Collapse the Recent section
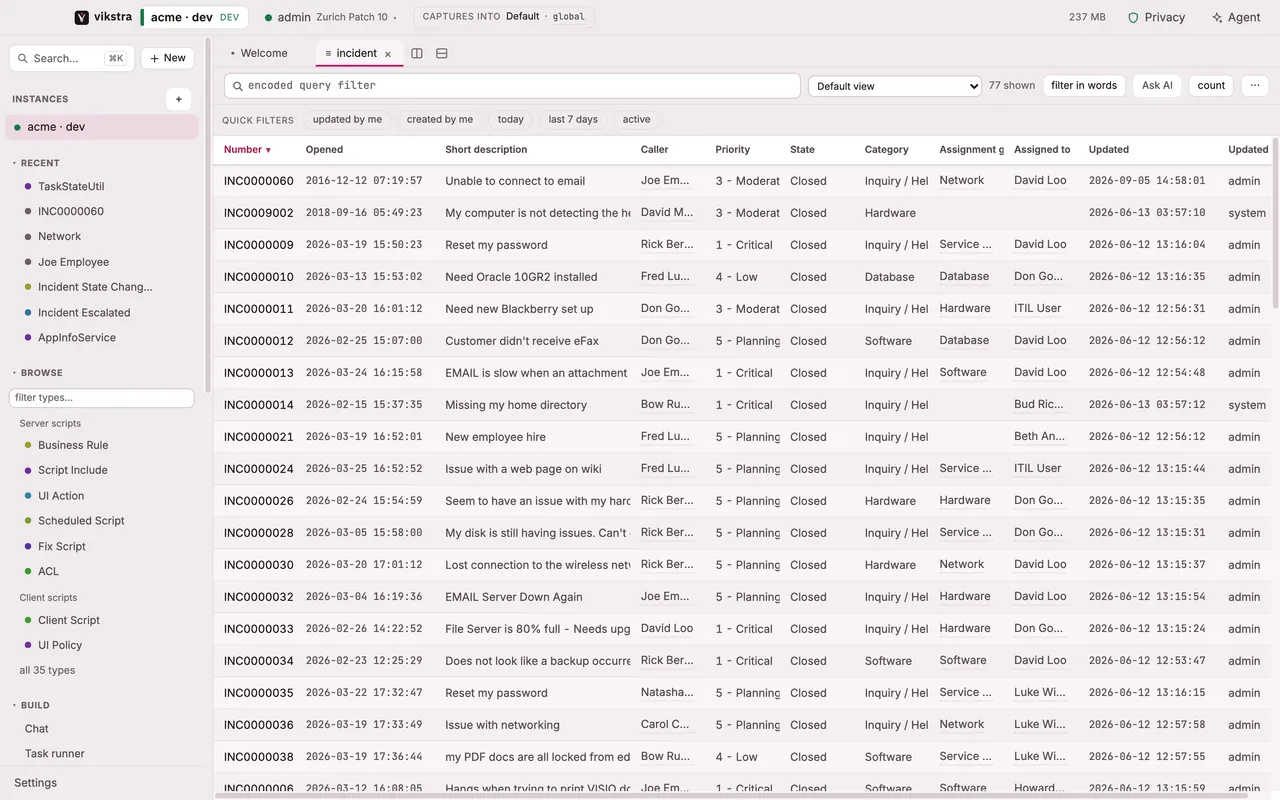The height and width of the screenshot is (800, 1280). click(x=36, y=163)
